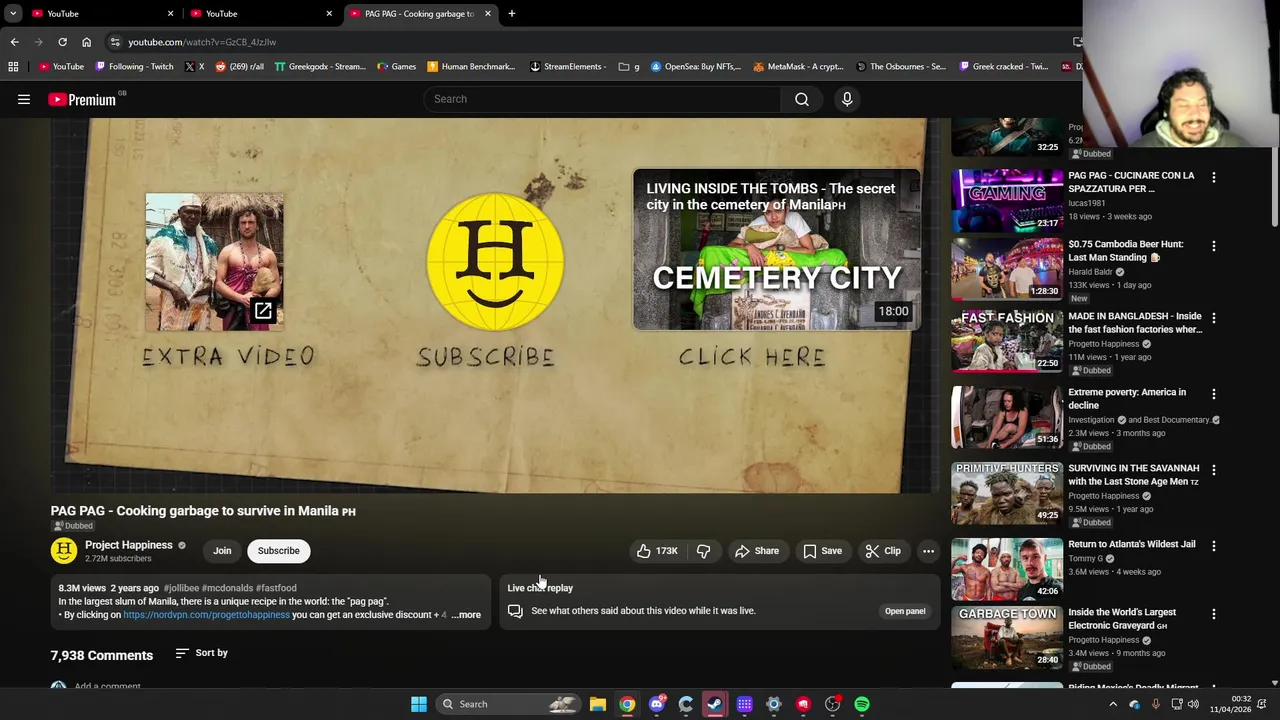The width and height of the screenshot is (1280, 720).
Task: Open the Human Benchmark bookmark
Action: pyautogui.click(x=471, y=67)
